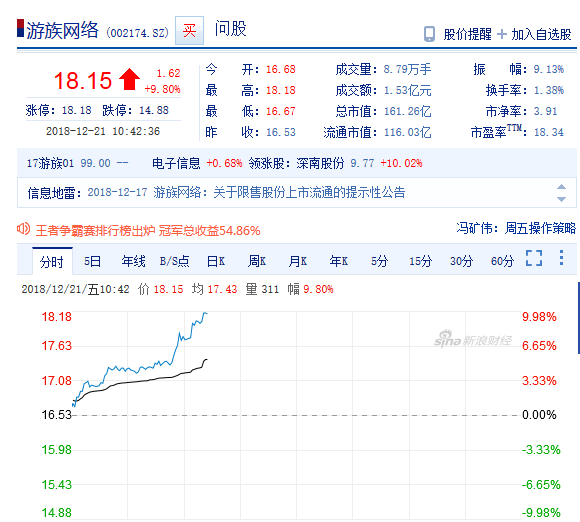Switch to the 年K chart tab
Screen dimensions: 580x522
click(339, 262)
